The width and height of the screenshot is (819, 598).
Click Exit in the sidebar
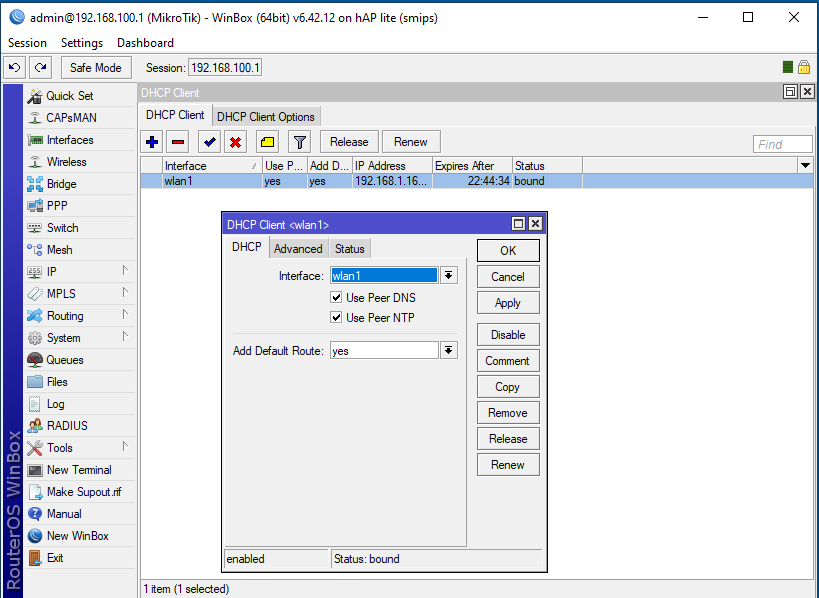coord(80,558)
